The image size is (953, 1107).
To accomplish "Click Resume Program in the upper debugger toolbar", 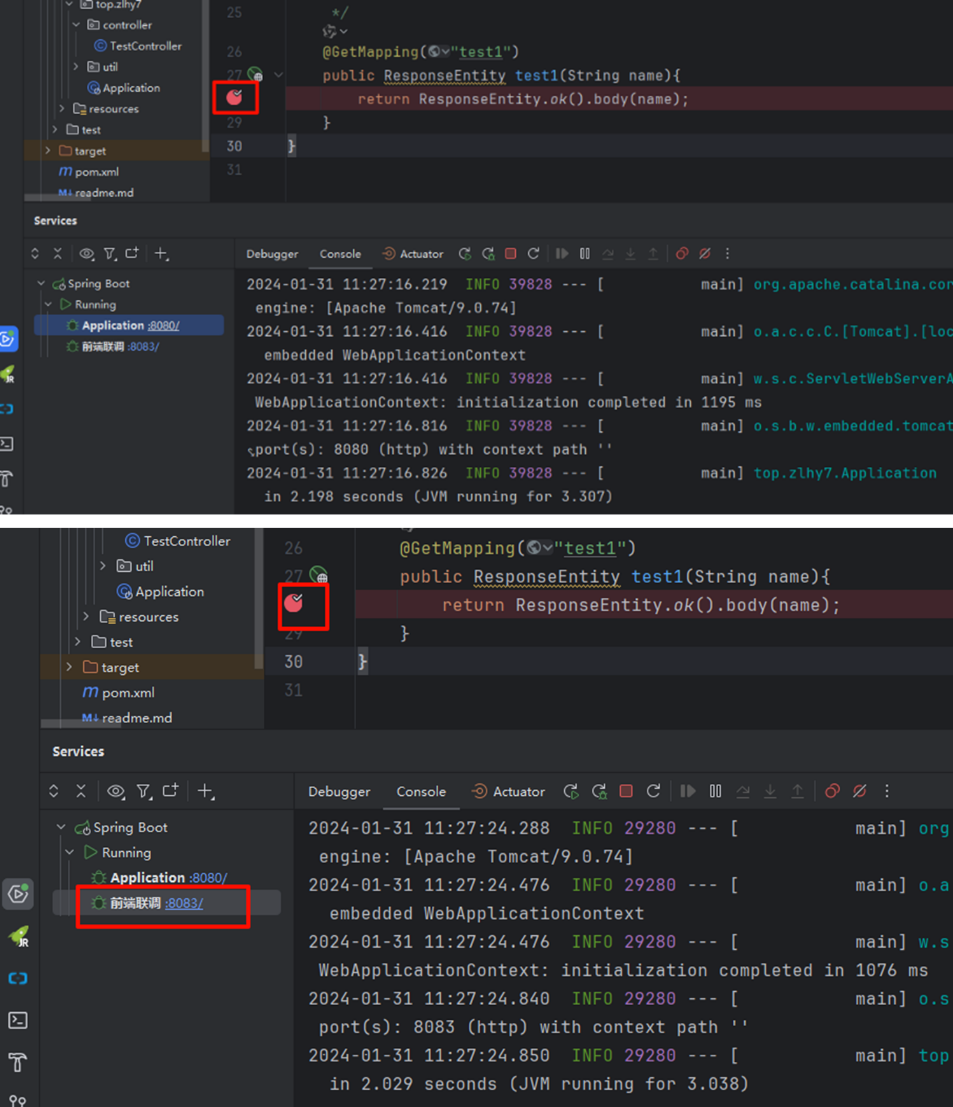I will click(x=562, y=254).
